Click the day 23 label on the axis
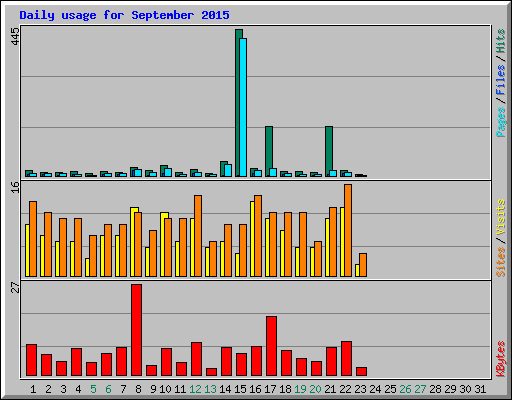The image size is (512, 400). coord(360,389)
